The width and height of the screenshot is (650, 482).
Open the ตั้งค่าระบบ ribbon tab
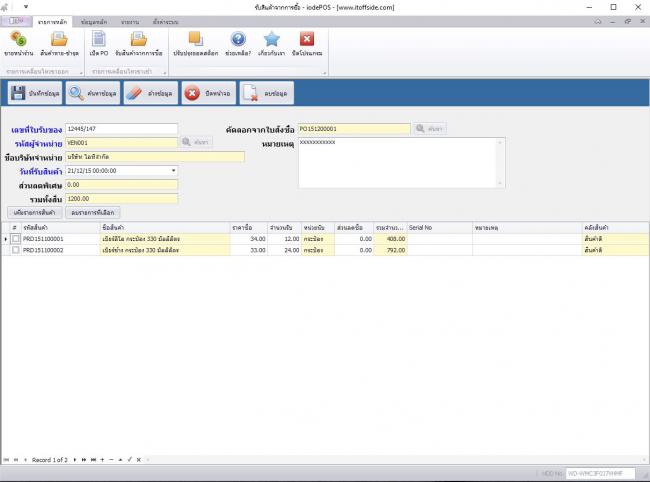(166, 20)
